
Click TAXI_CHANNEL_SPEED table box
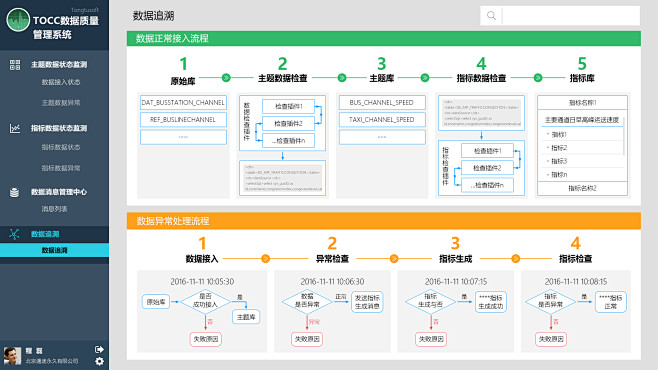[382, 120]
